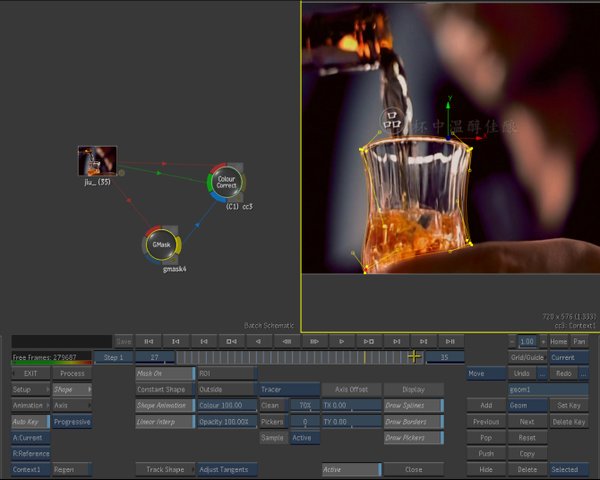Disable the Draw Splines option
The height and width of the screenshot is (480, 600).
[x=413, y=405]
